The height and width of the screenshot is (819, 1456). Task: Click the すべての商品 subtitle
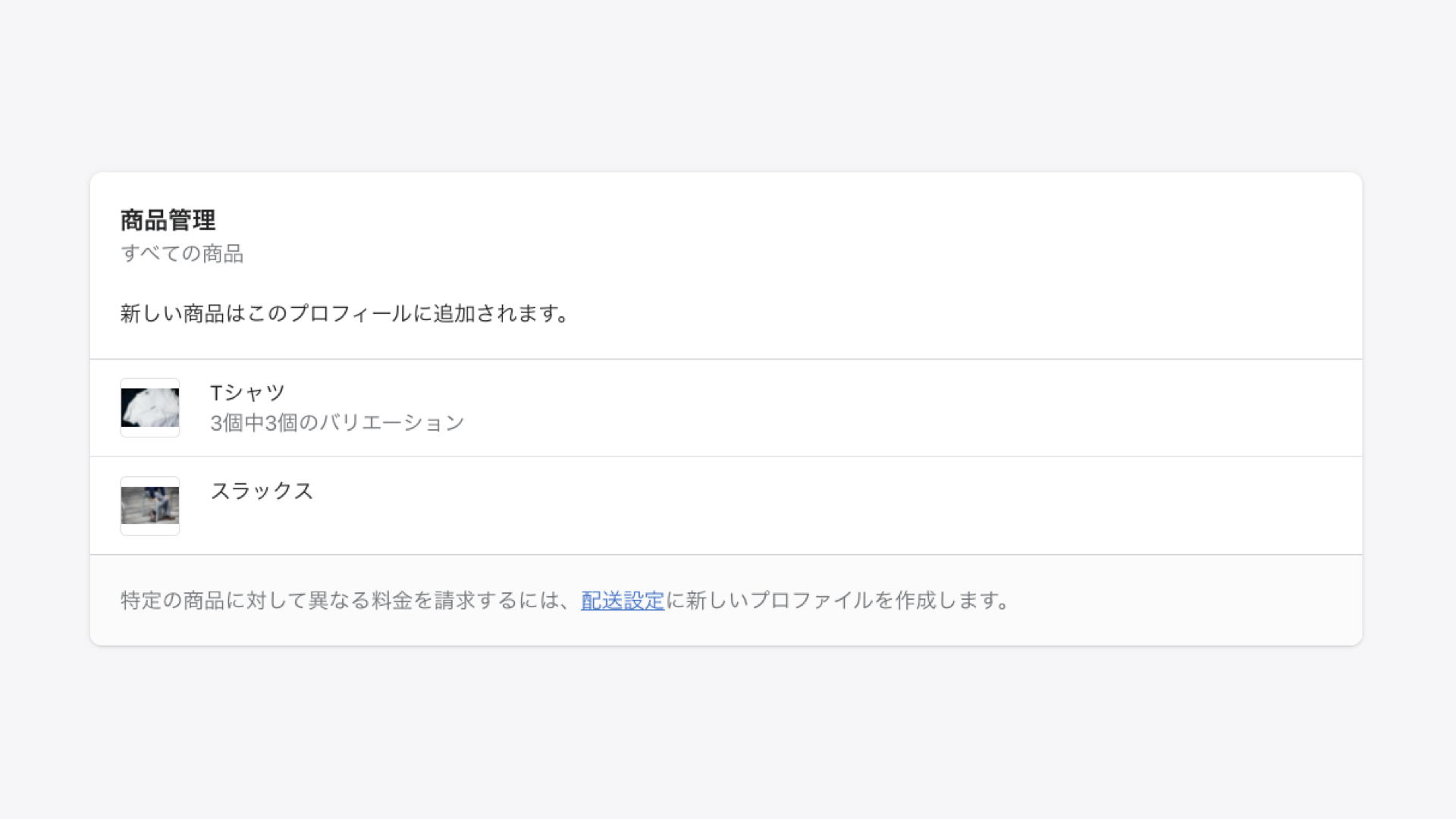tap(182, 253)
